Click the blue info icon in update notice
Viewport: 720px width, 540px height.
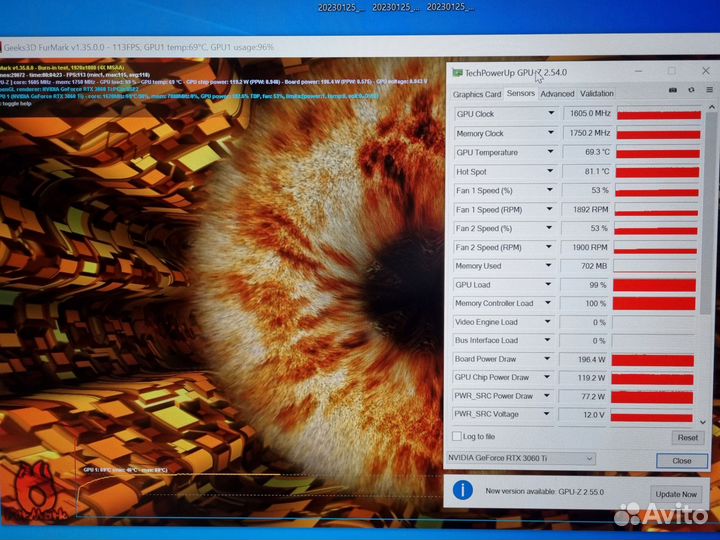pos(462,490)
